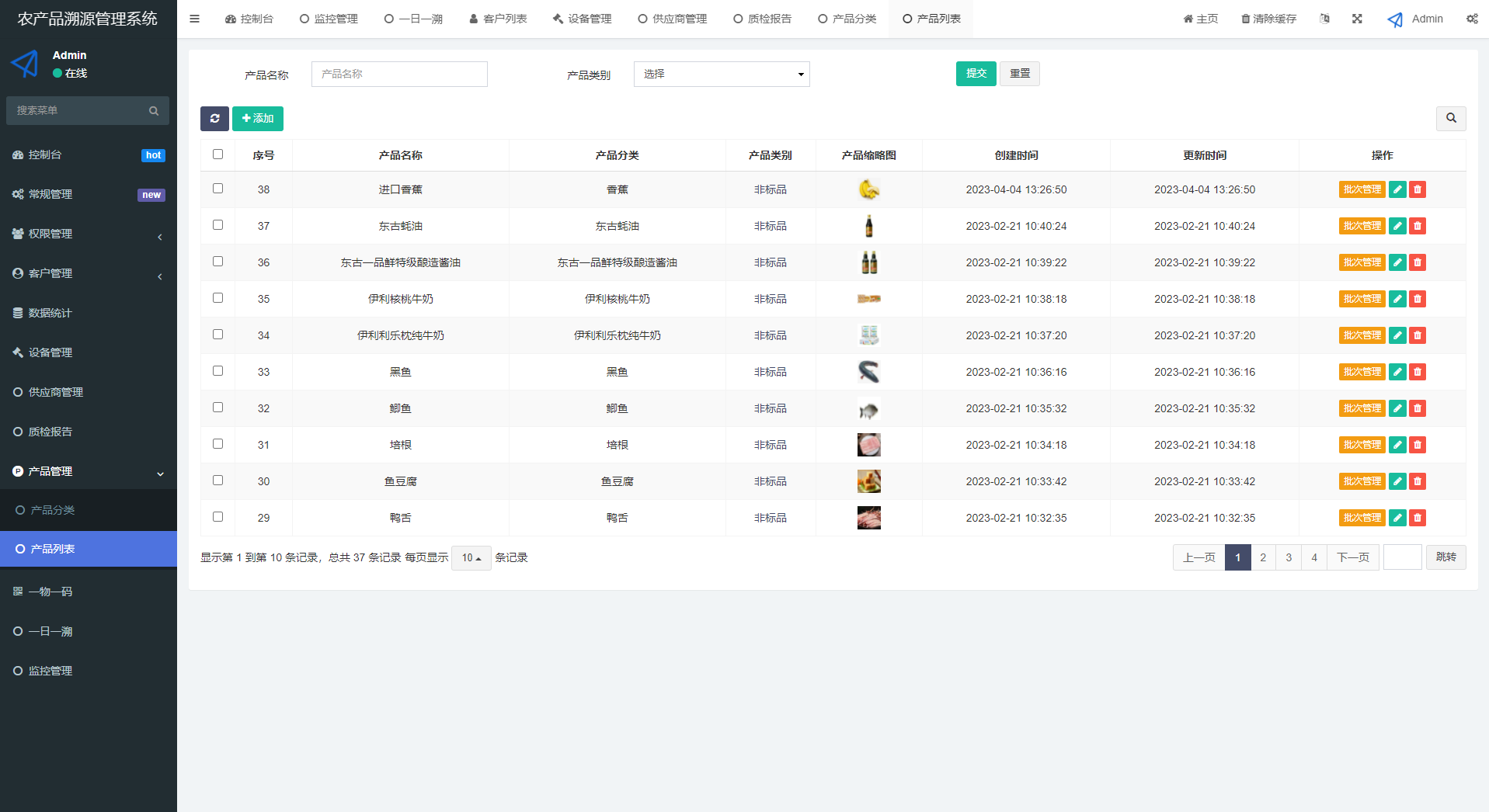1489x812 pixels.
Task: Click the search magnifier above the table
Action: [x=1451, y=118]
